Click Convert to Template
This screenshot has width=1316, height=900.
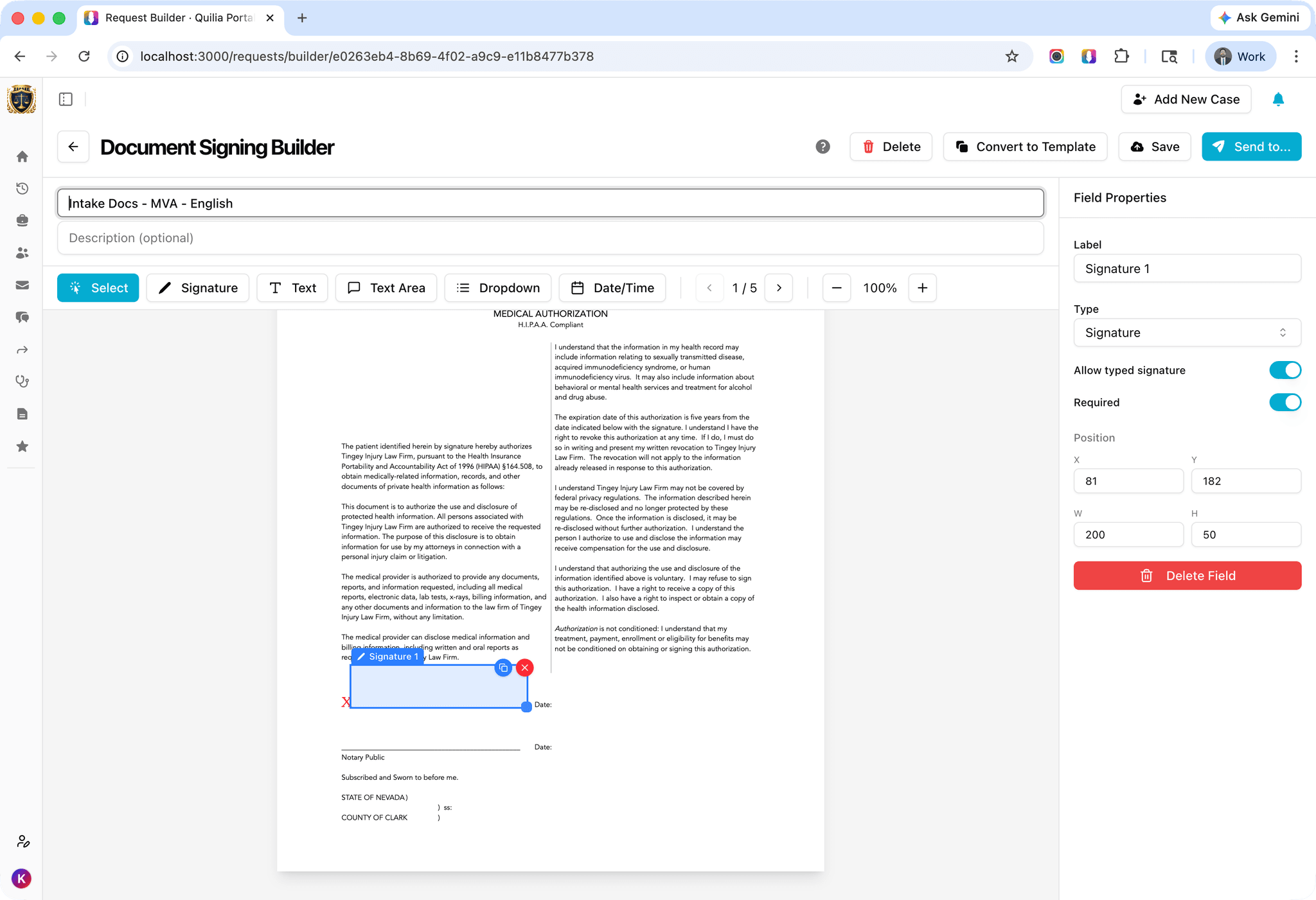[1025, 146]
